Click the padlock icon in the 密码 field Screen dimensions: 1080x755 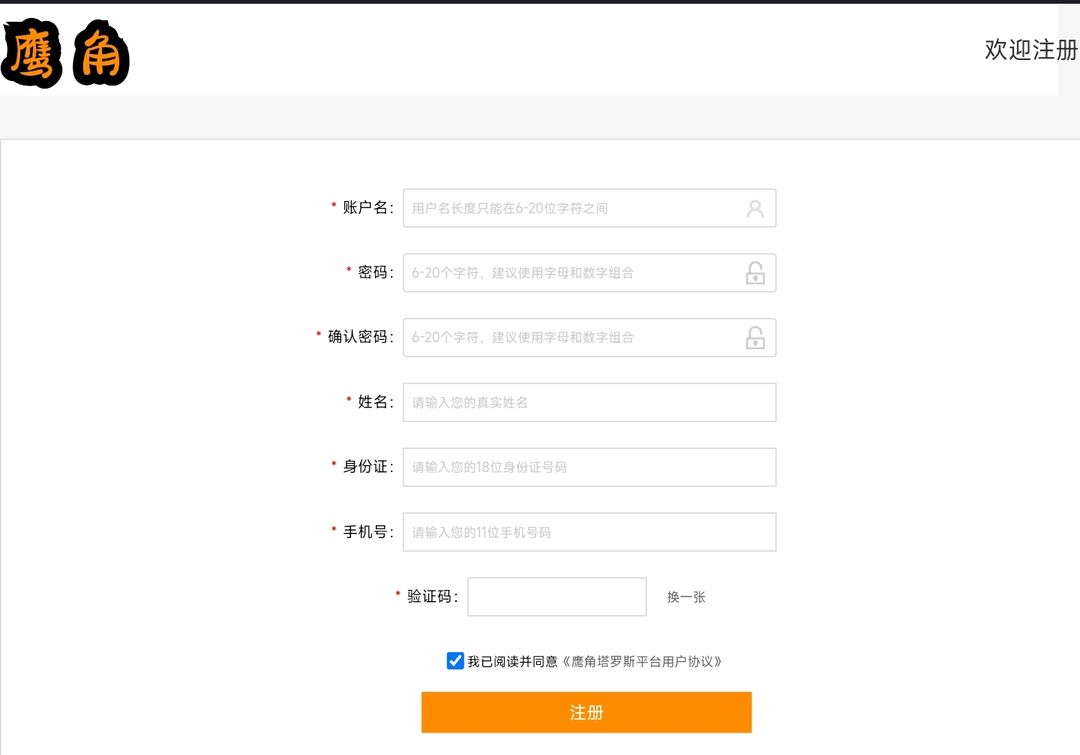[755, 273]
